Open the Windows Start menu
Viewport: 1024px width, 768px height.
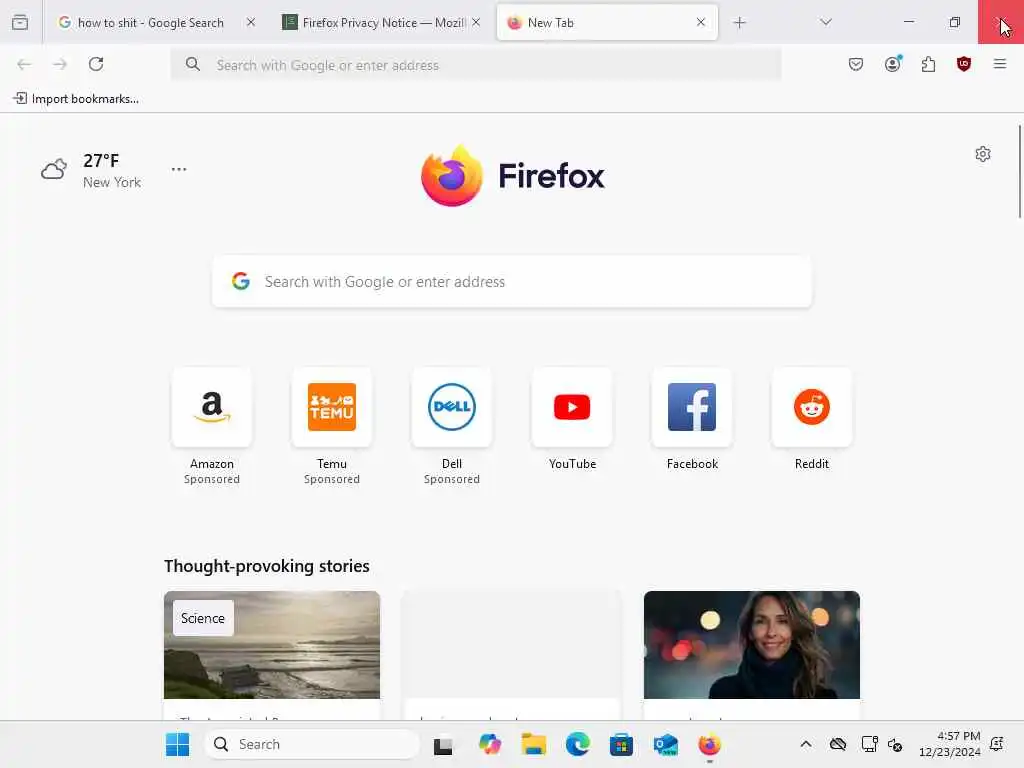click(x=178, y=744)
